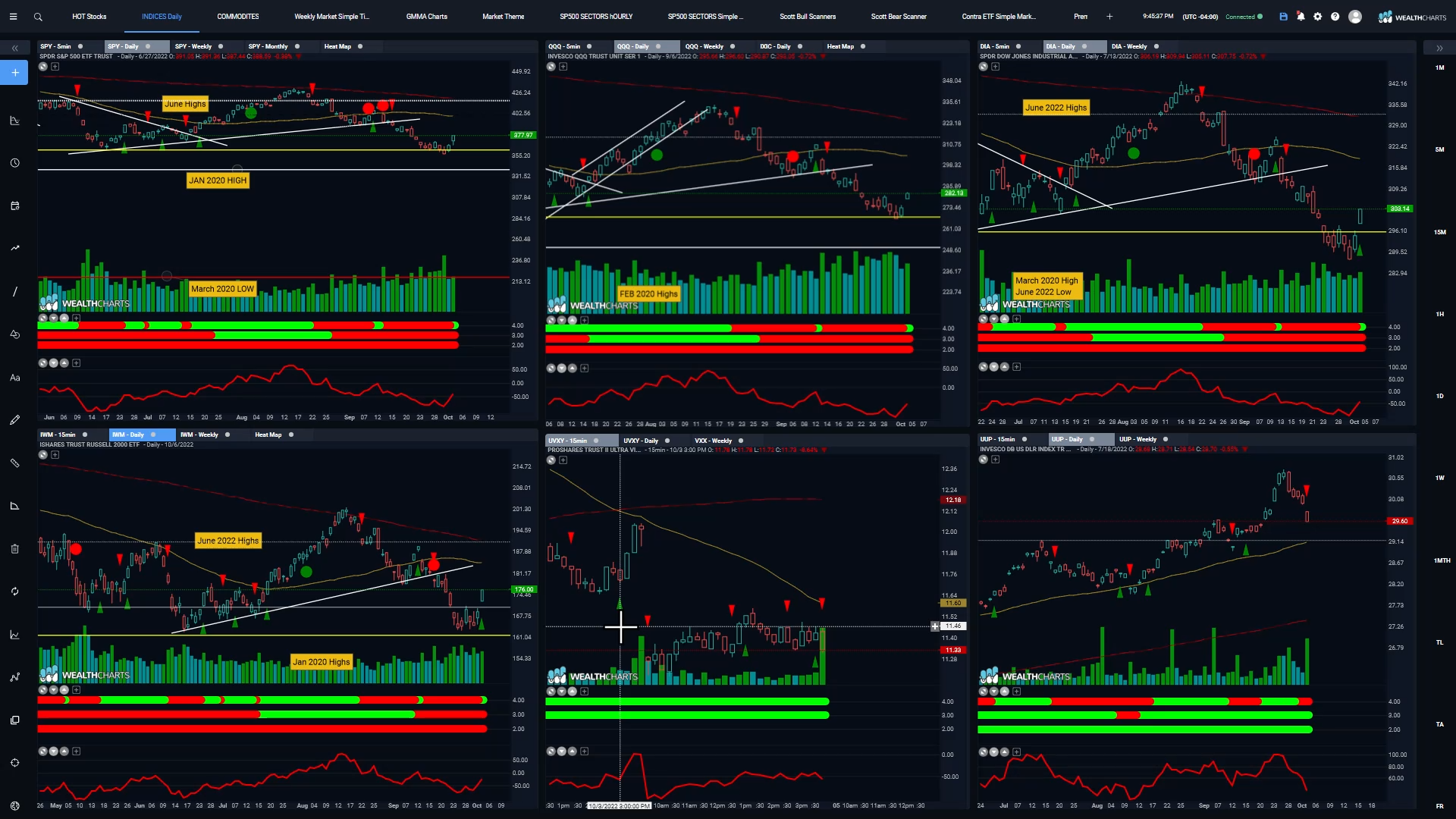Viewport: 1456px width, 819px height.
Task: Move SPY colored bars pane up arrow
Action: coord(64,318)
